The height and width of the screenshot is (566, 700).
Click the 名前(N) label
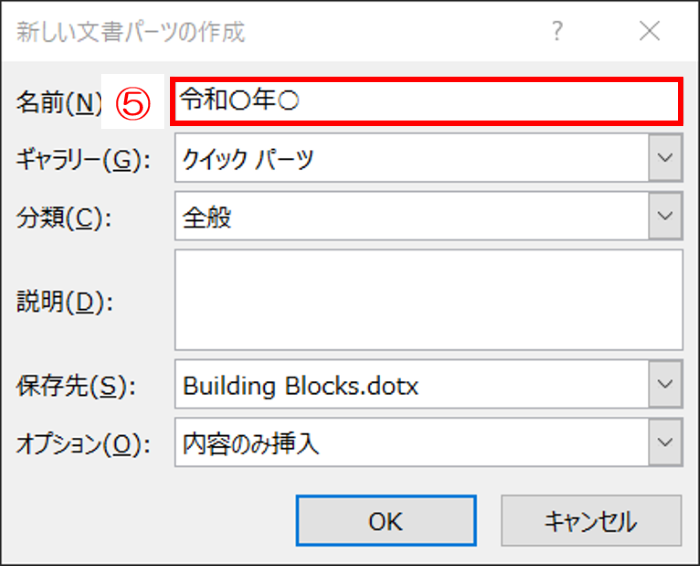coord(59,103)
